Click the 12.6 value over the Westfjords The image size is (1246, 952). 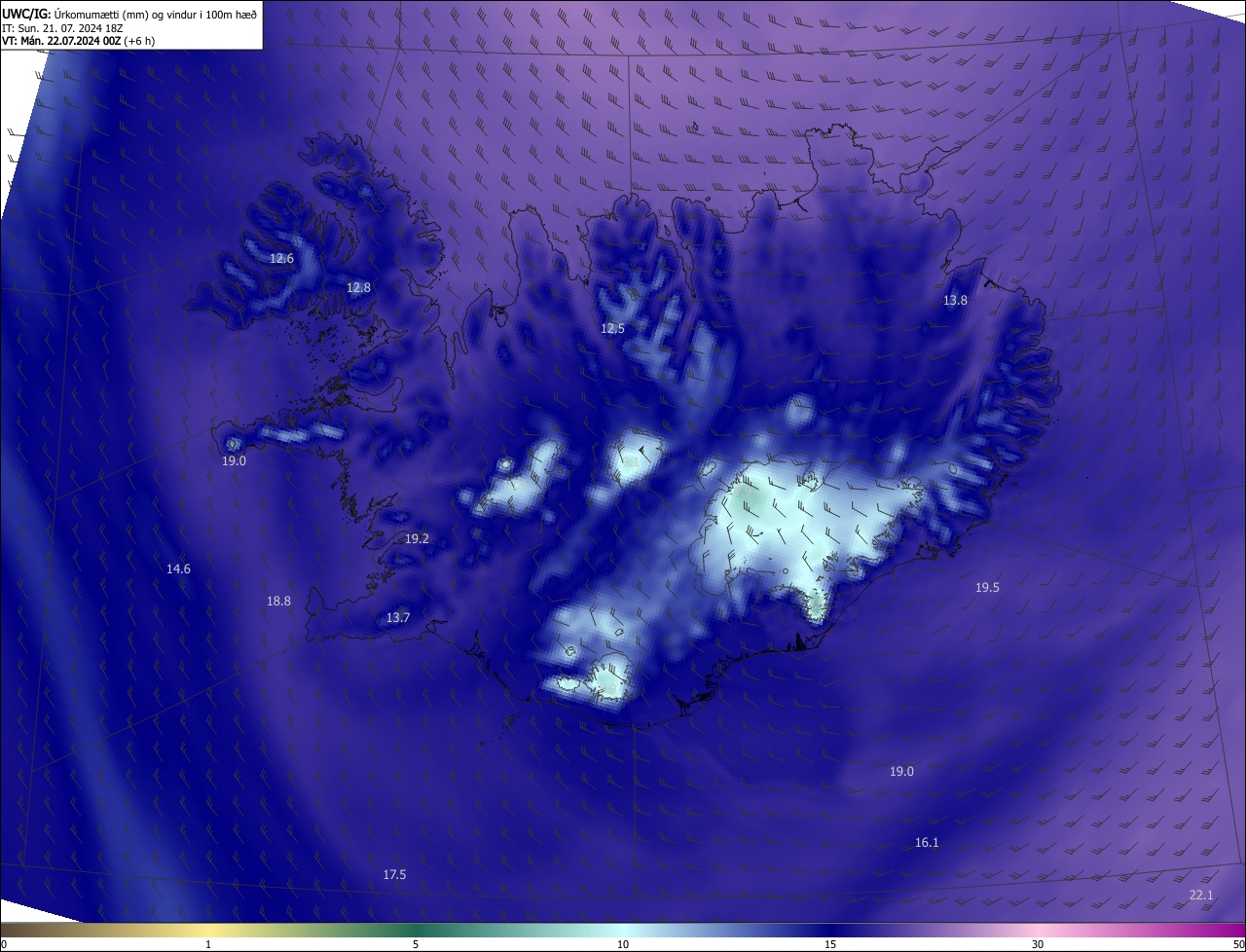282,259
